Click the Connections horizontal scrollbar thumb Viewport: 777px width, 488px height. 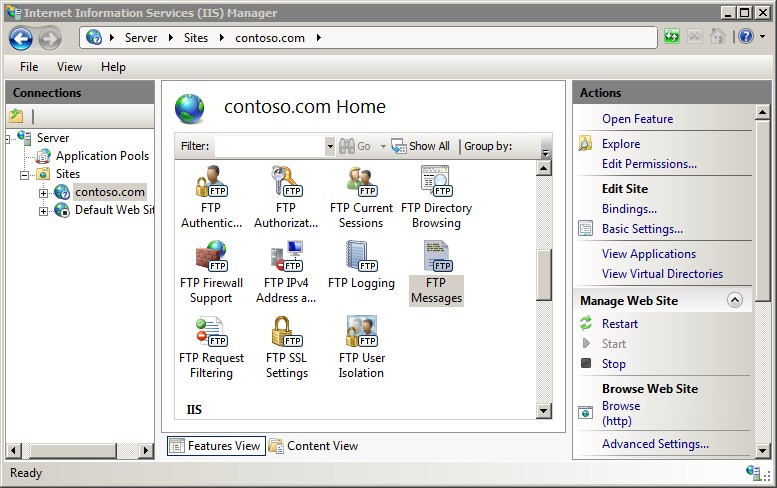pyautogui.click(x=73, y=450)
